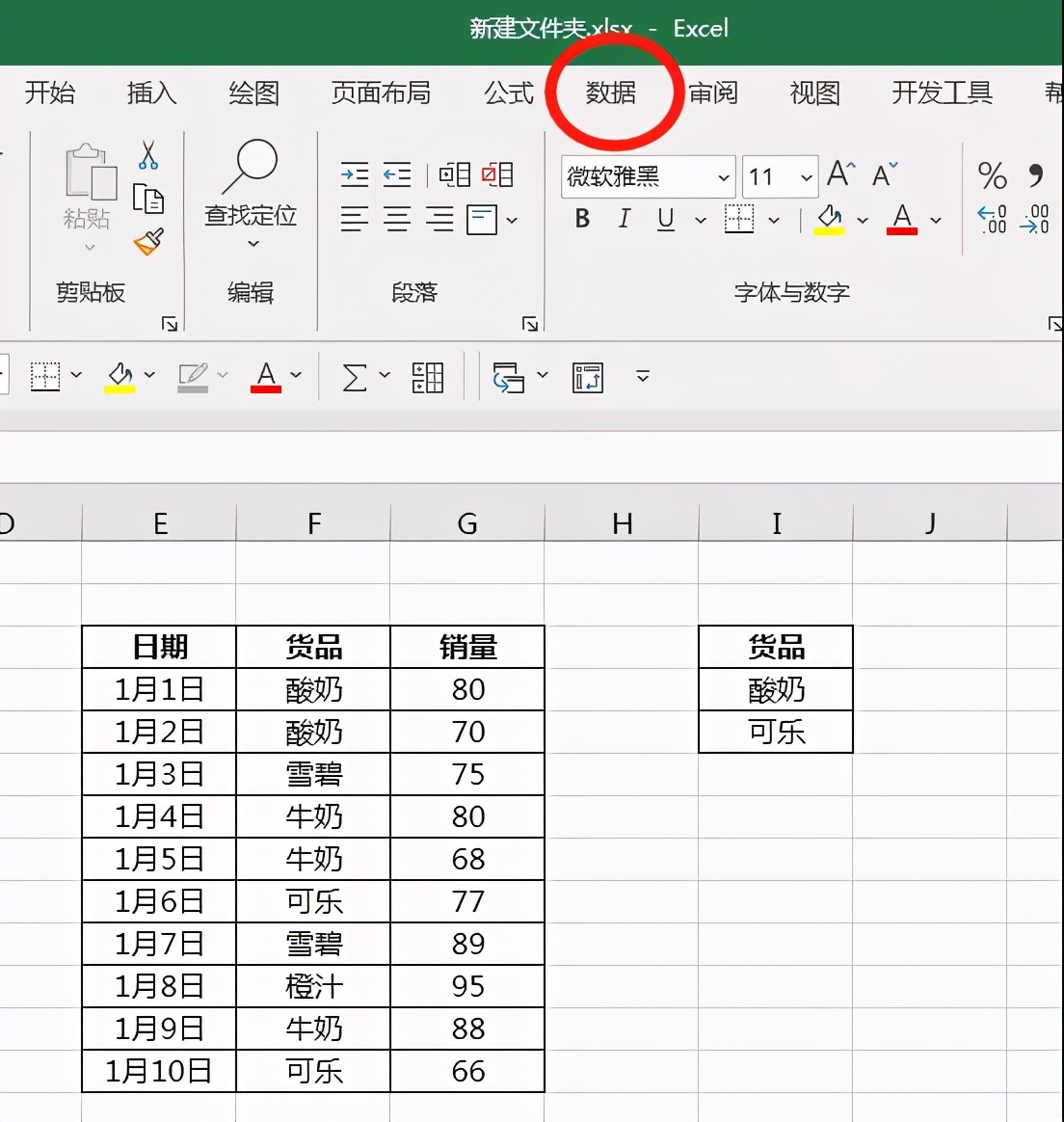
Task: Toggle italic formatting
Action: coord(624,218)
